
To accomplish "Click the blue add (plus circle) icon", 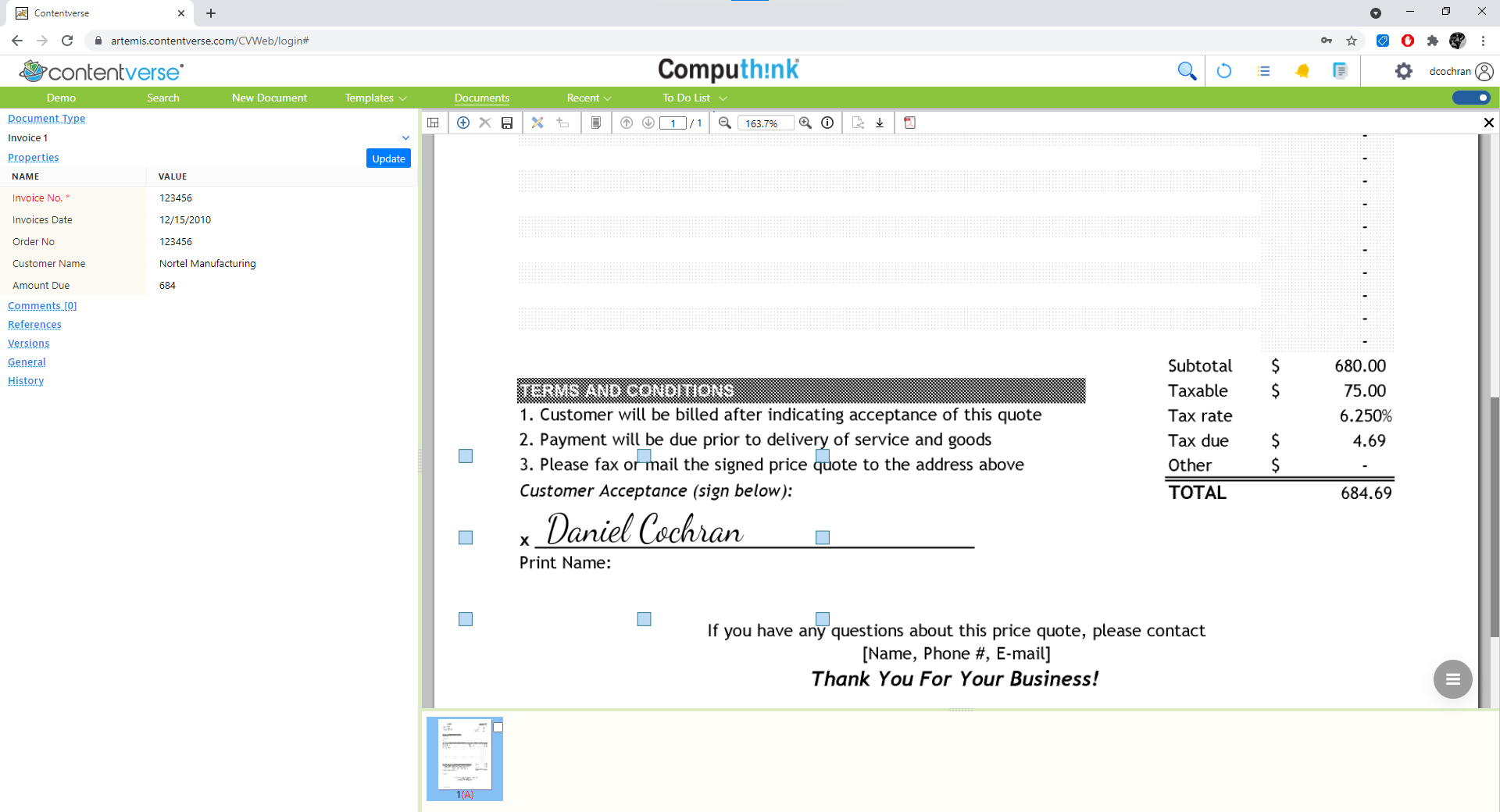I will pos(463,123).
